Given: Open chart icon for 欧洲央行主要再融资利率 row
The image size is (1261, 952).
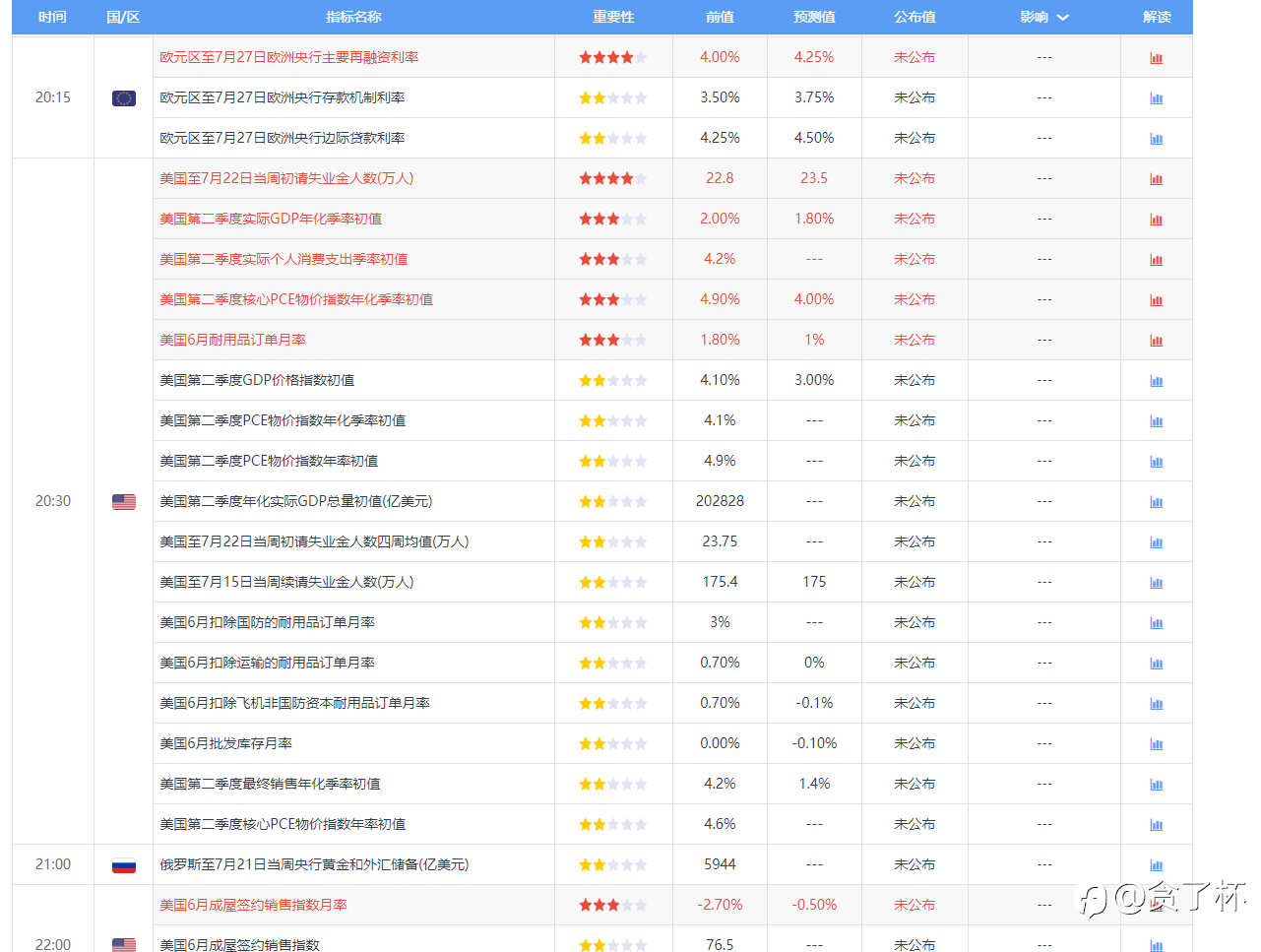Looking at the screenshot, I should point(1157,58).
